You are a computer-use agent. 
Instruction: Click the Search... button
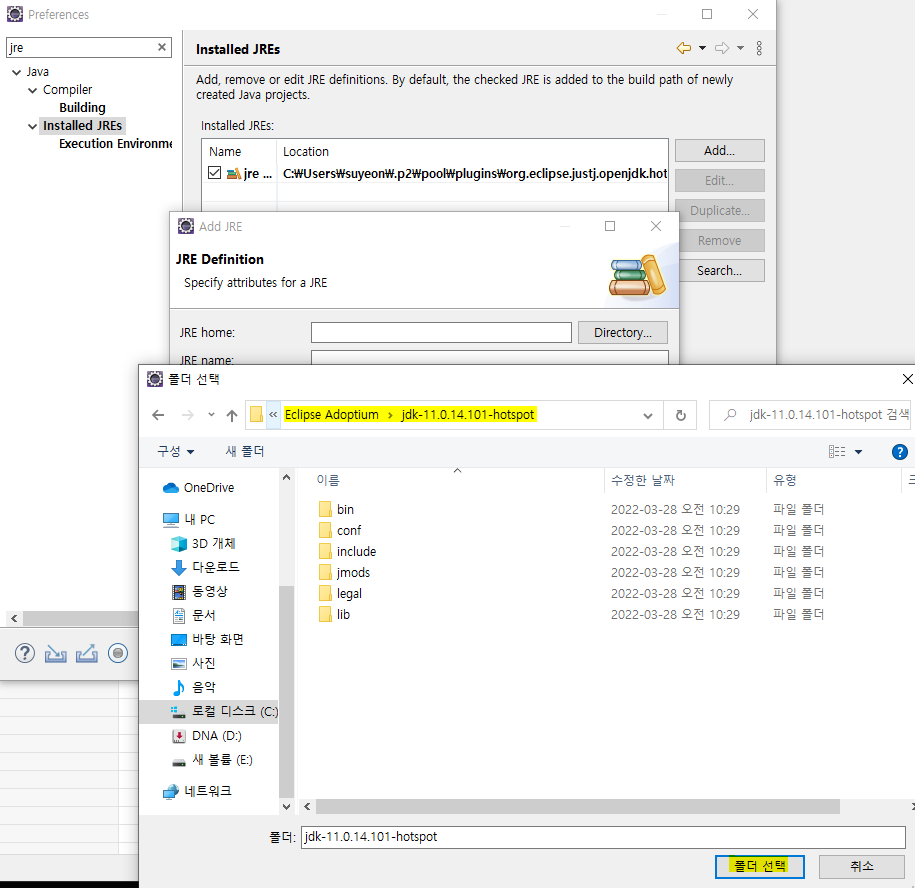720,271
